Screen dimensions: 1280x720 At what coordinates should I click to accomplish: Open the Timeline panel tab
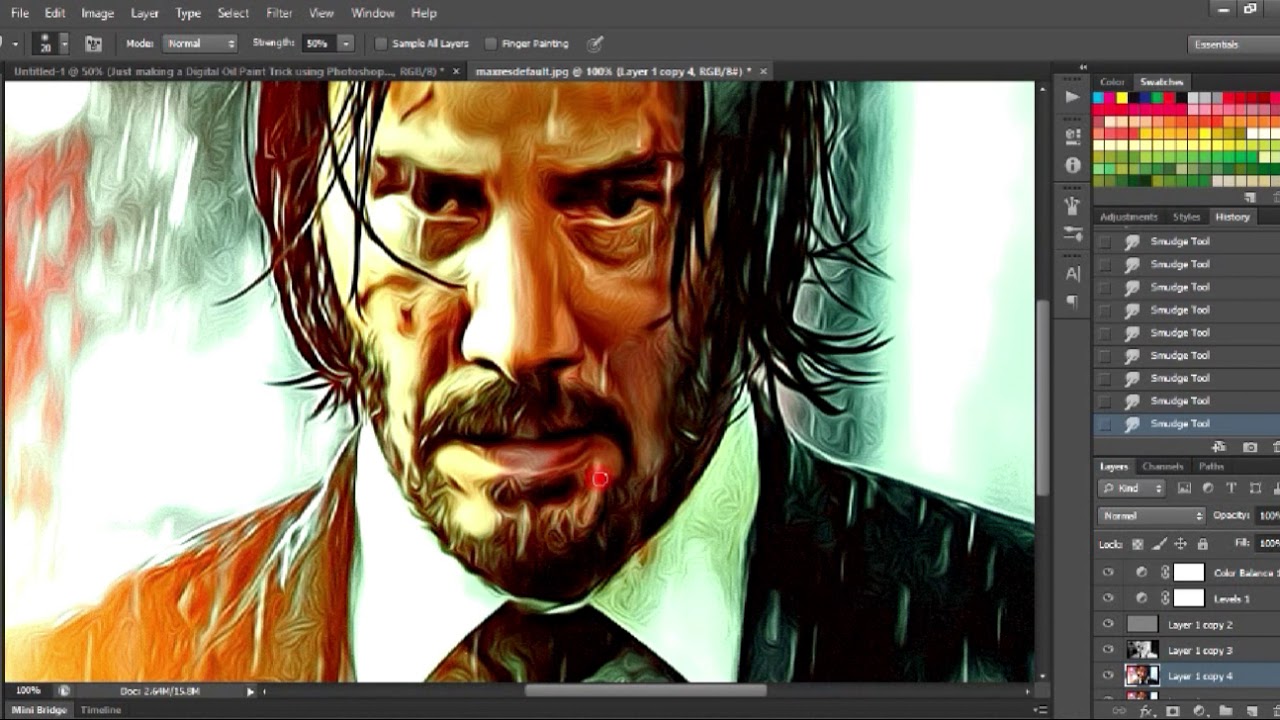coord(101,710)
